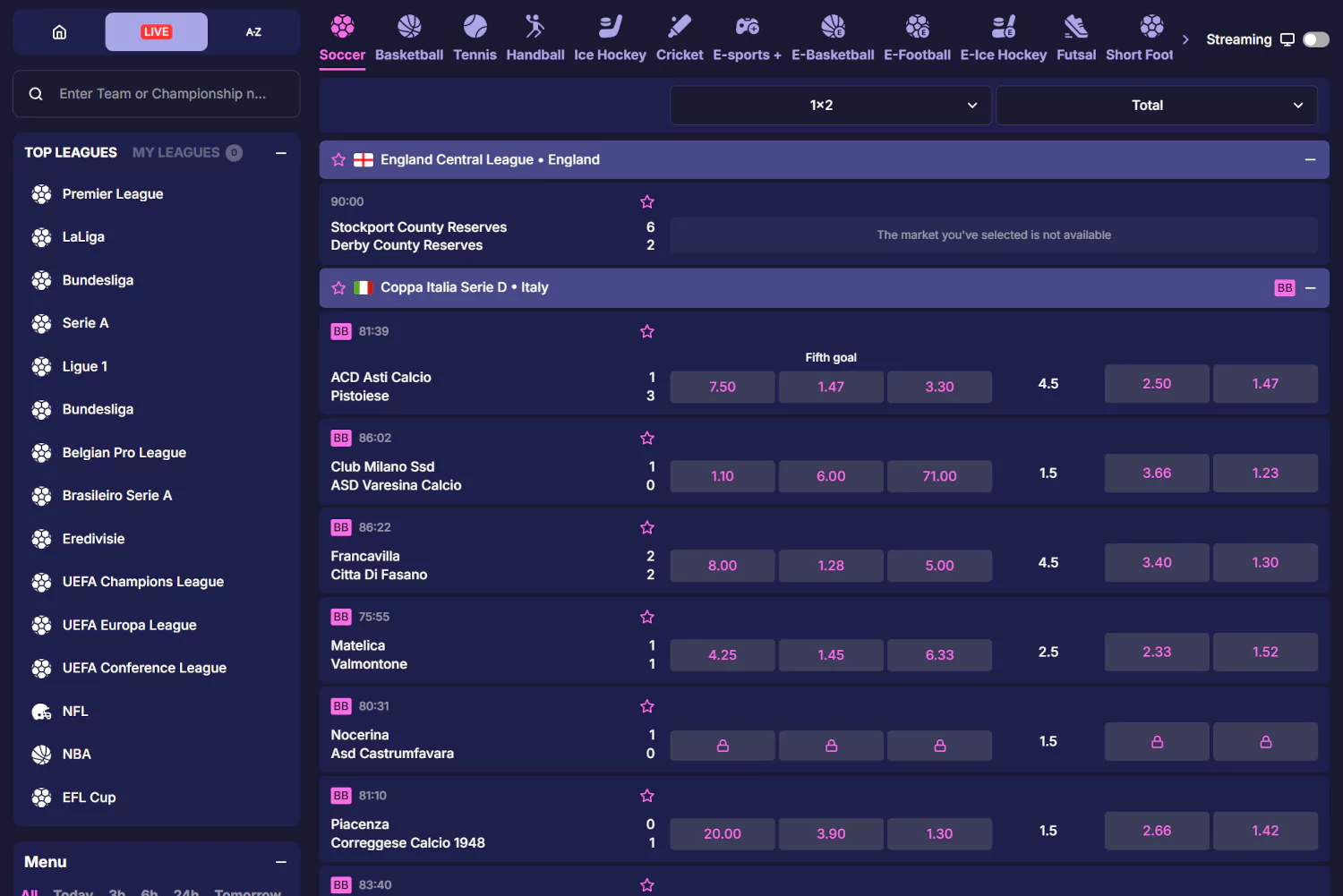
Task: Click BB icon on Coppa Italia header
Action: (1285, 288)
